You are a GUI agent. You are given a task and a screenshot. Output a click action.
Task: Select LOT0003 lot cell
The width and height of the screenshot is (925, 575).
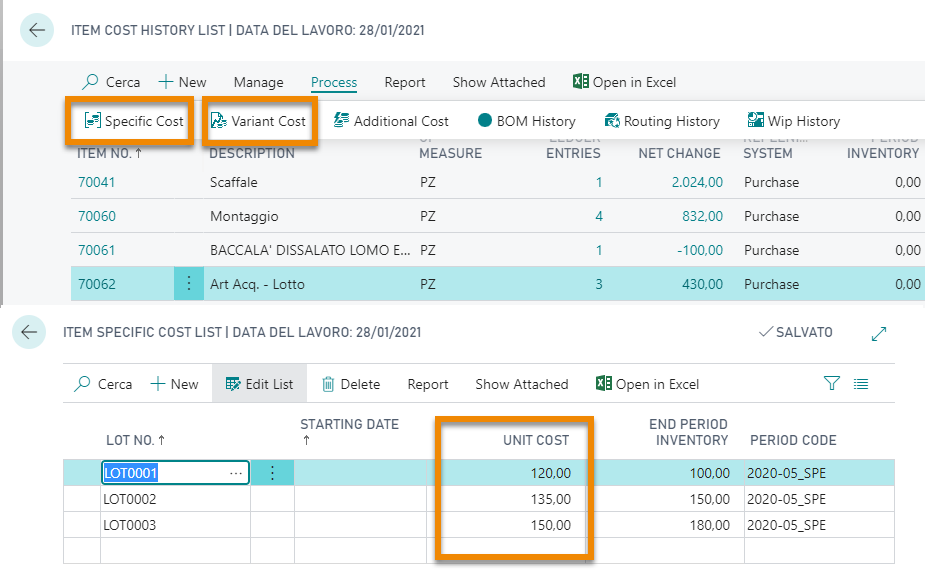pyautogui.click(x=175, y=525)
